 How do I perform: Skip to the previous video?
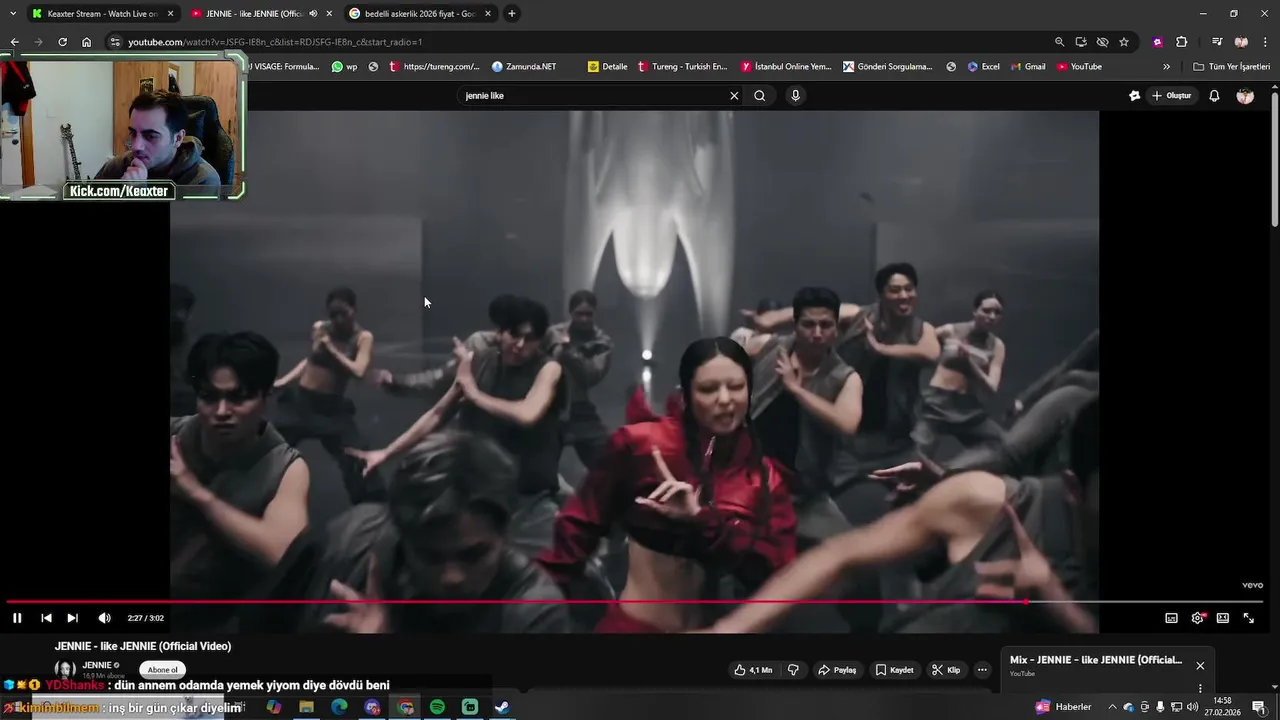[x=46, y=618]
